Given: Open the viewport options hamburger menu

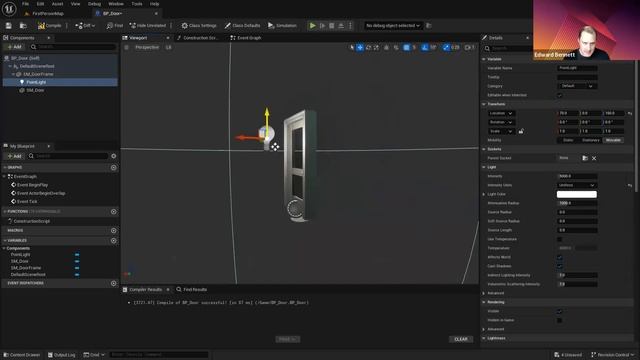Looking at the screenshot, I should point(127,47).
